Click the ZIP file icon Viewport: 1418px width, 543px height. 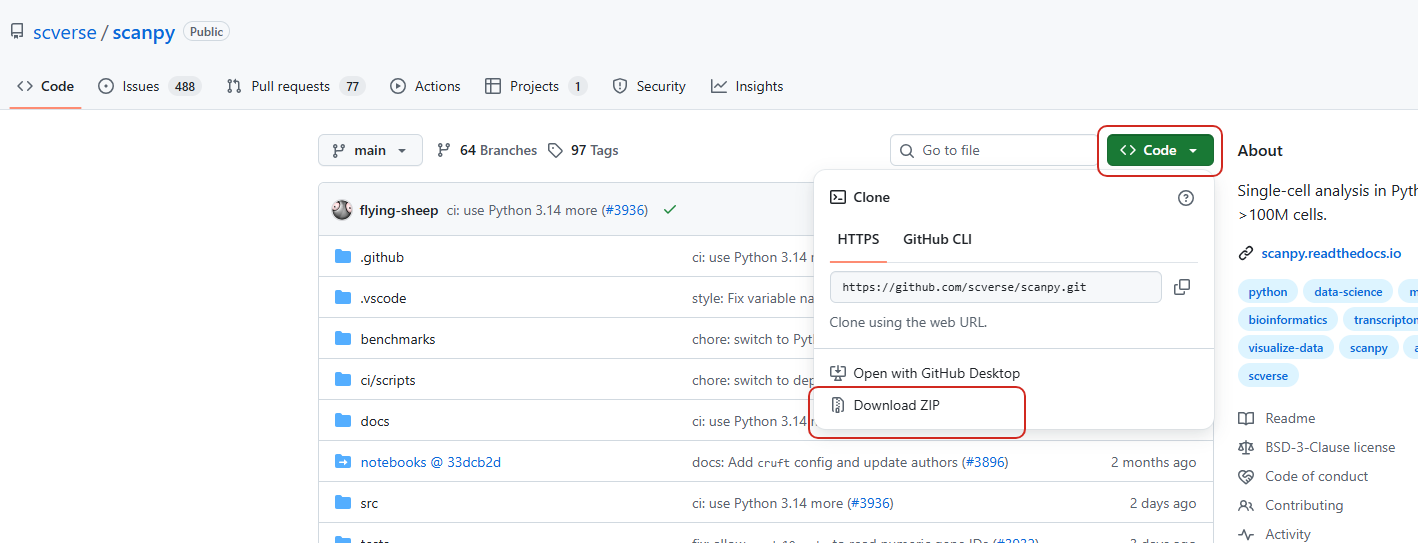(x=838, y=405)
